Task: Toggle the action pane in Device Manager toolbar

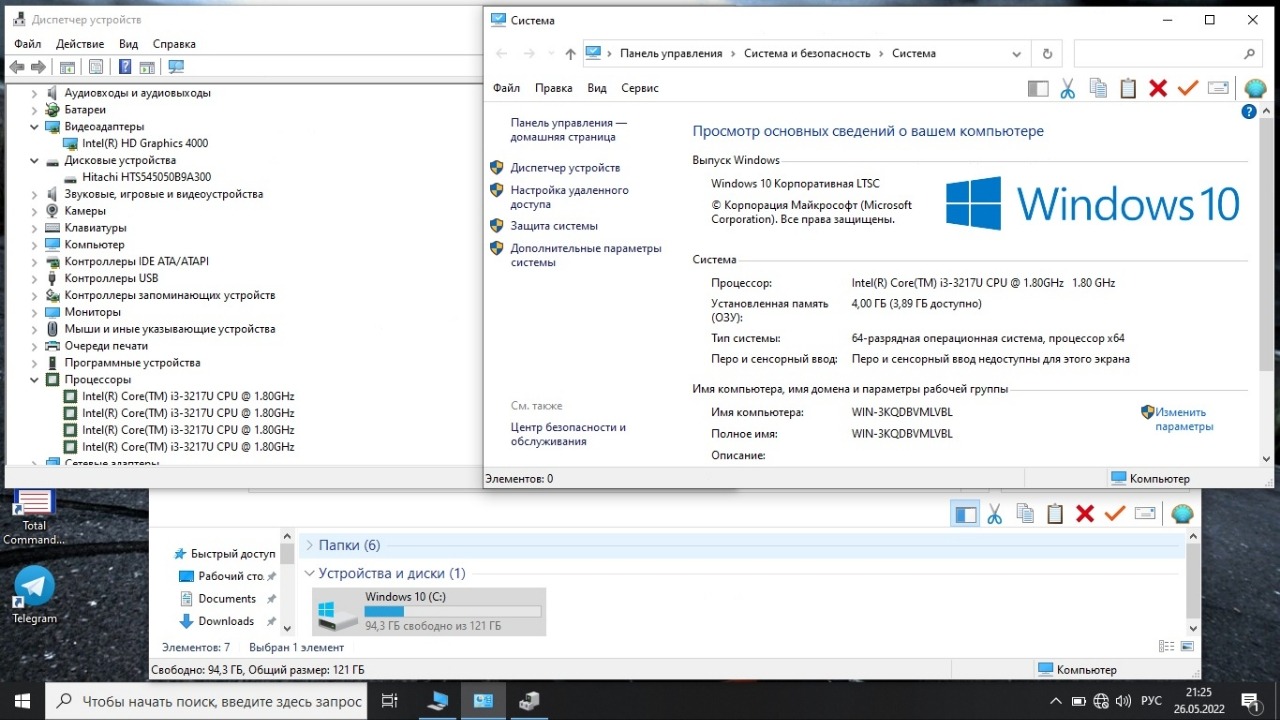Action: pyautogui.click(x=147, y=67)
